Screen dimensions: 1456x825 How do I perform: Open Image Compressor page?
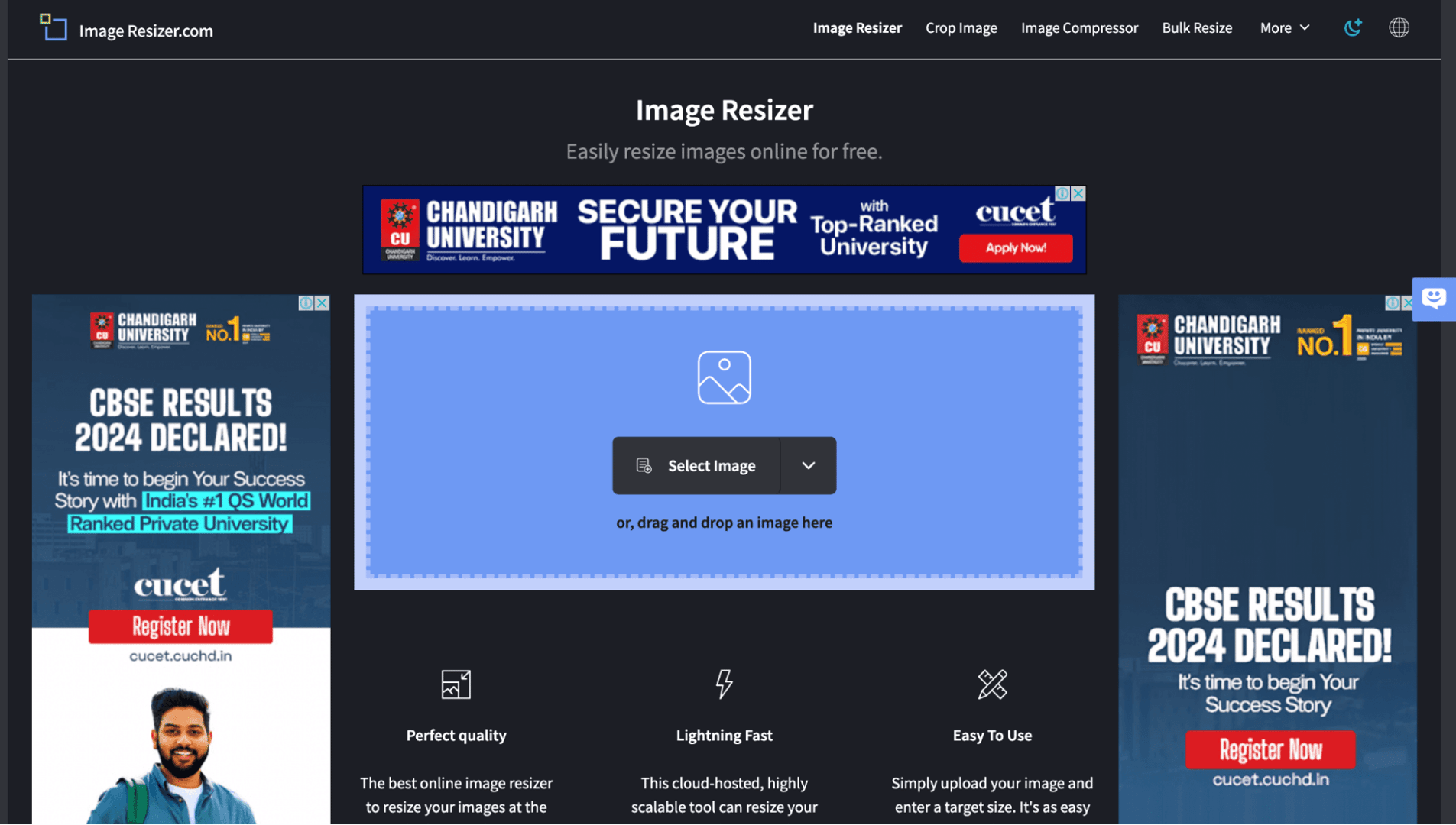(x=1079, y=27)
